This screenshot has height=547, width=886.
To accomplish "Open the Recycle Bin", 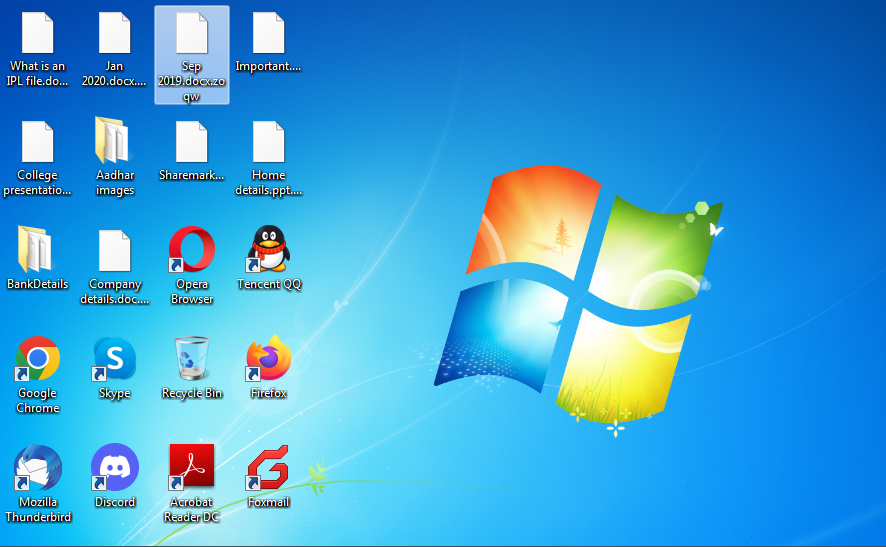I will pos(192,358).
